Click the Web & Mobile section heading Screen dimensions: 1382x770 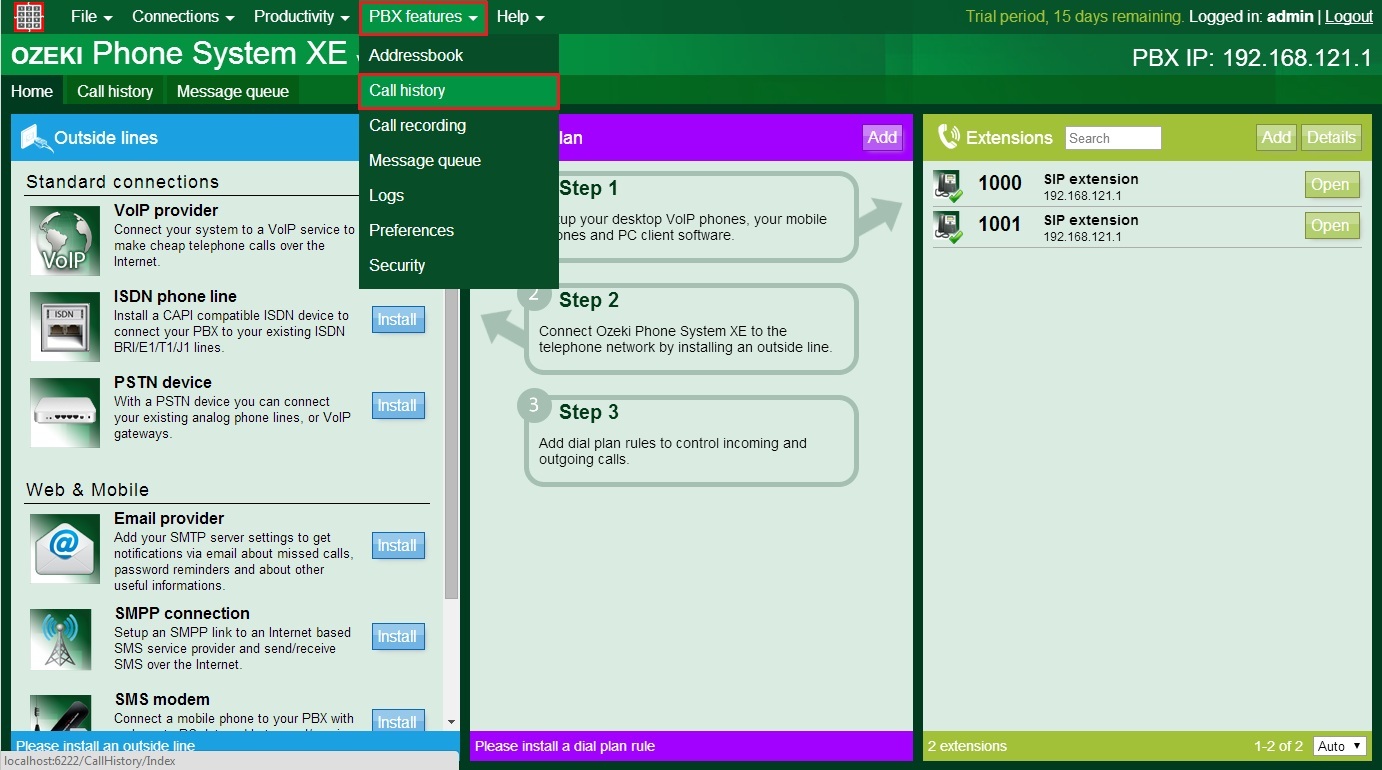pos(88,490)
